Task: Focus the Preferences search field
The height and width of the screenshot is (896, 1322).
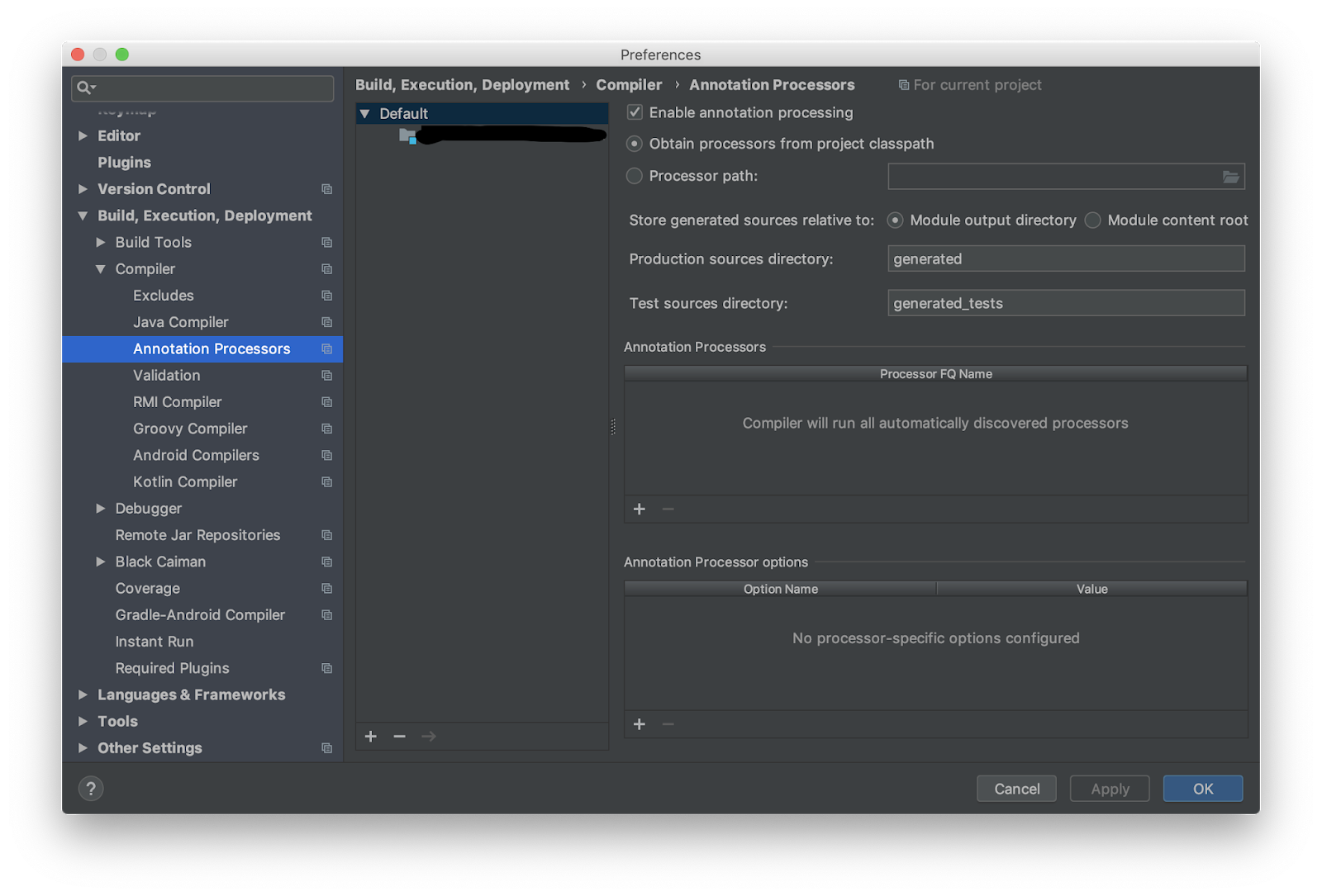Action: pyautogui.click(x=202, y=88)
